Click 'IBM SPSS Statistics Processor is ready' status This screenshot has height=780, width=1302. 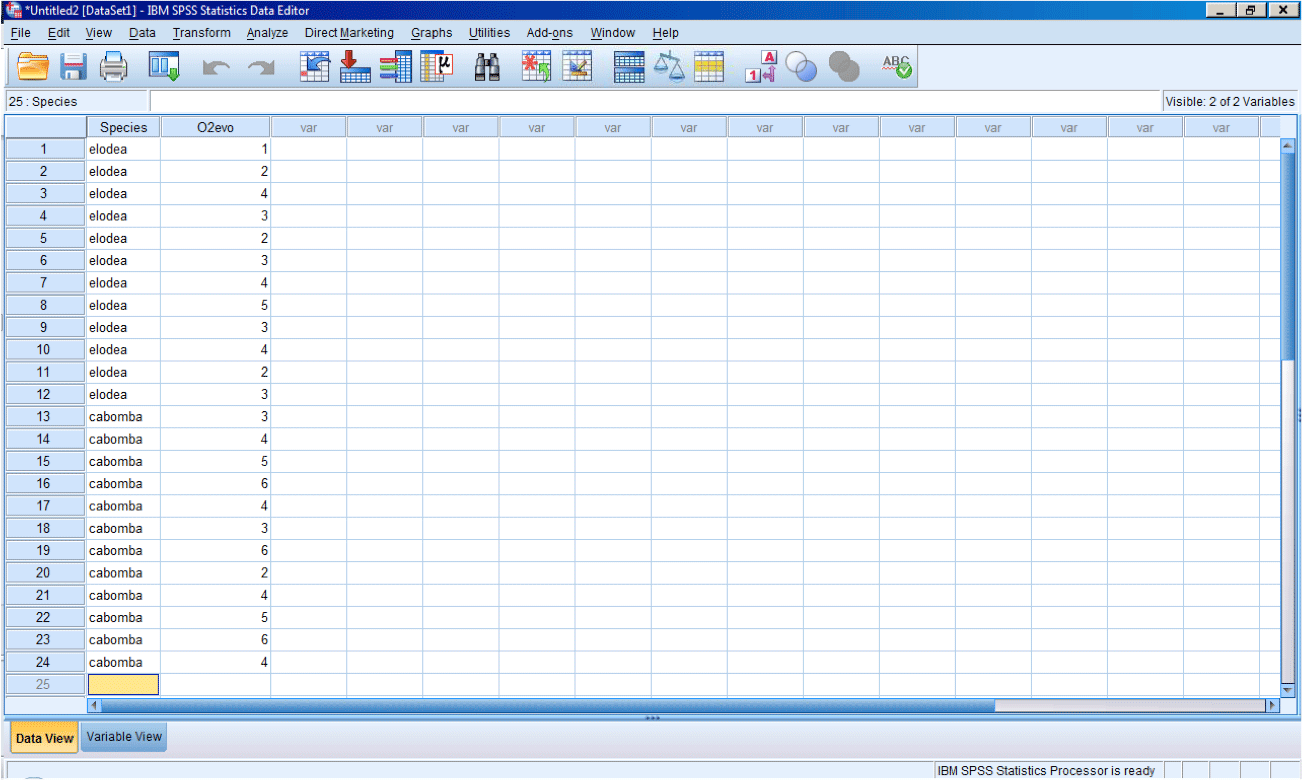[x=1045, y=771]
